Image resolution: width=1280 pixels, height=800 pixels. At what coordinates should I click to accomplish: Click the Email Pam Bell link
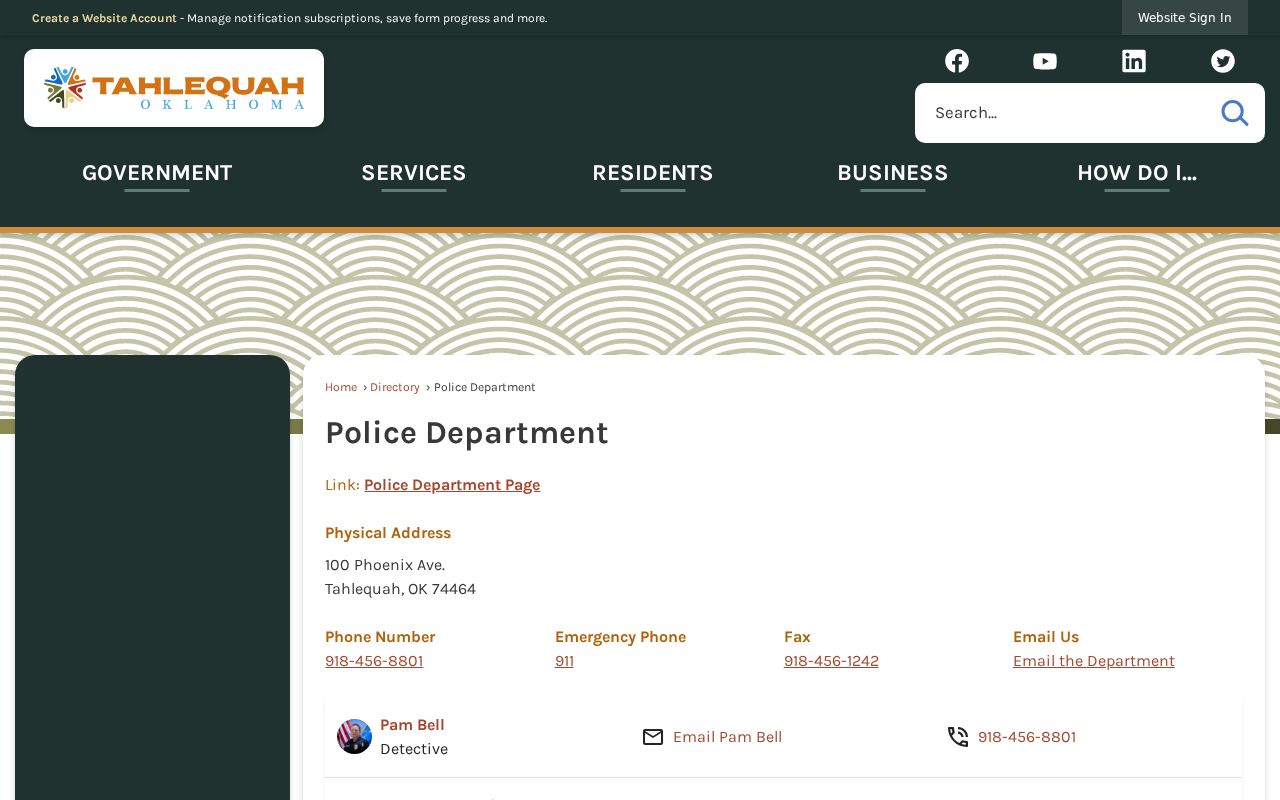(x=728, y=737)
